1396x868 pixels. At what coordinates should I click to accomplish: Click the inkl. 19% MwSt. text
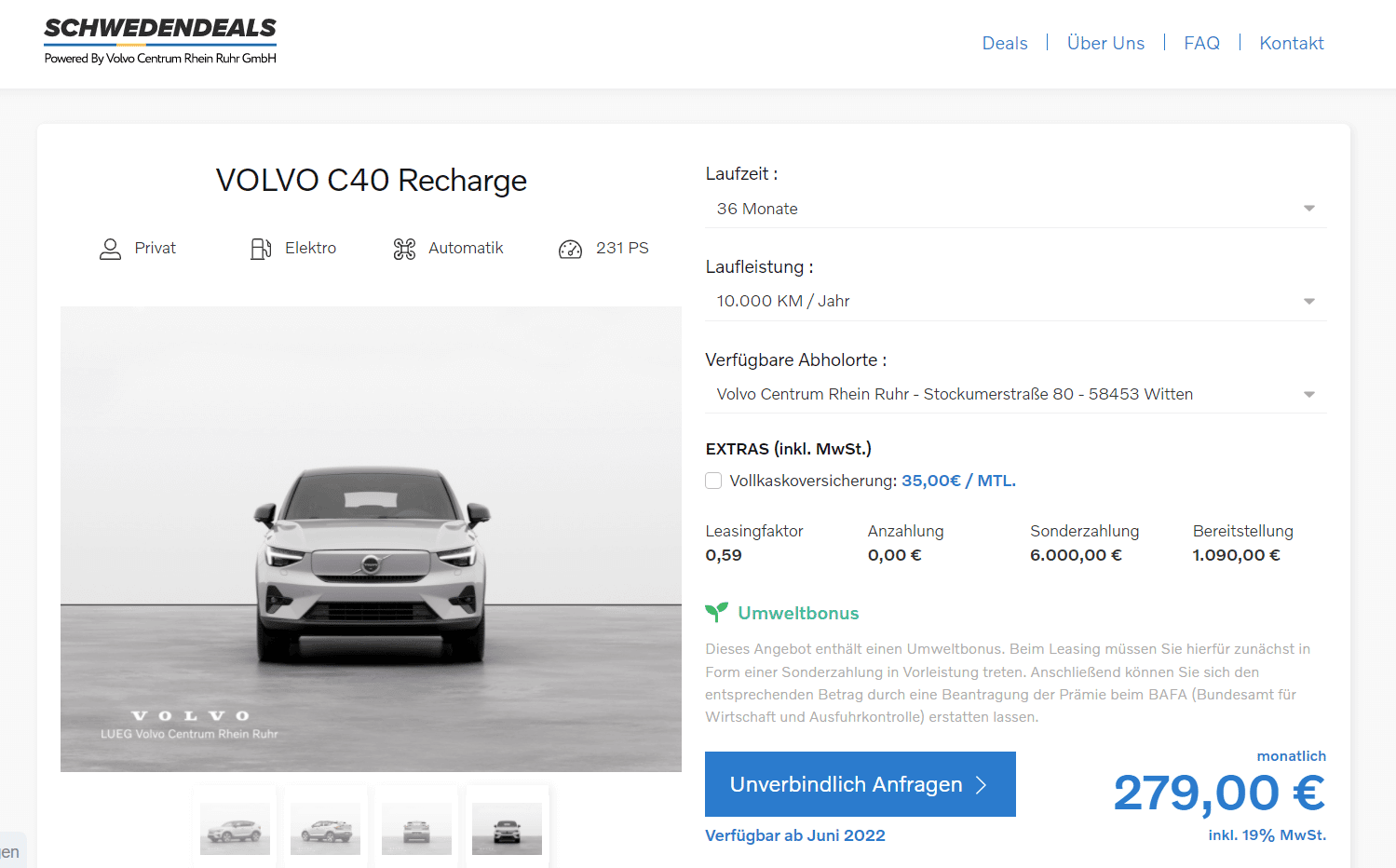pyautogui.click(x=1267, y=835)
